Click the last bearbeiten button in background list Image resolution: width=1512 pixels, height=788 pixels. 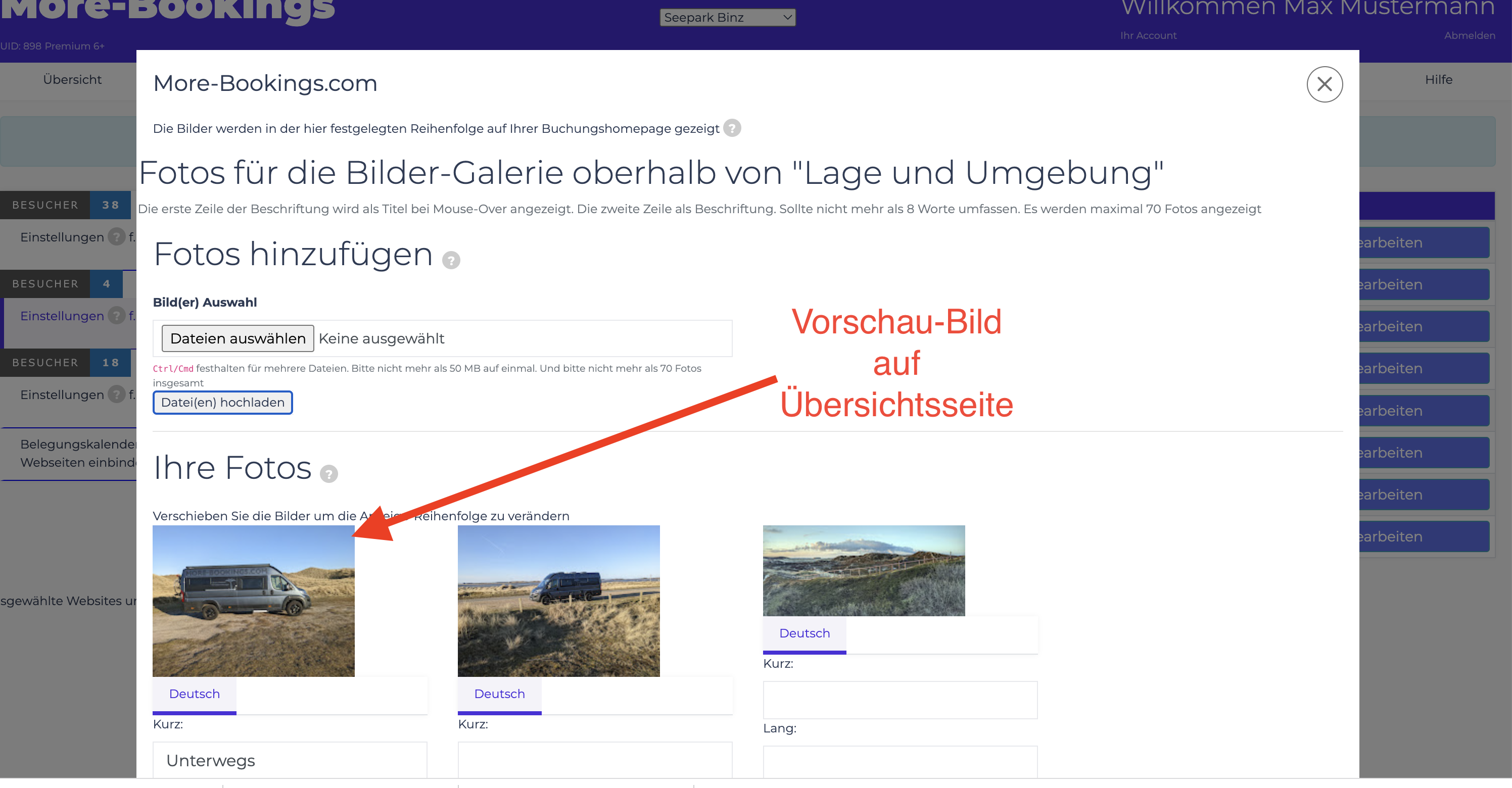tap(1424, 536)
